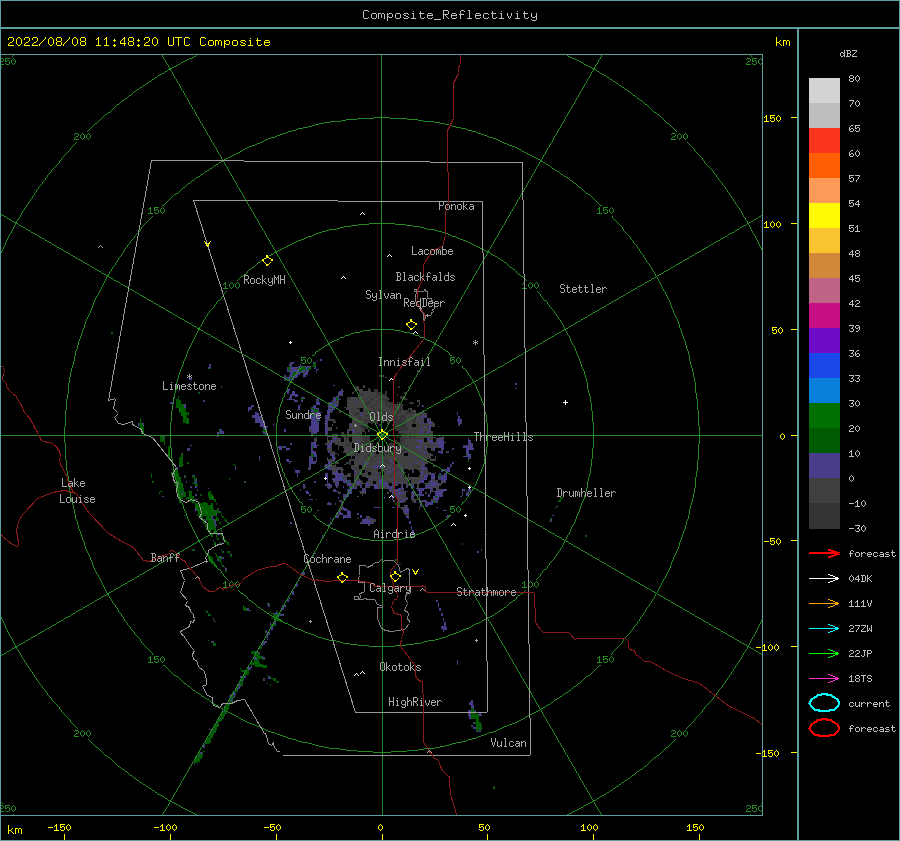900x841 pixels.
Task: Click the red 65-60 dBZ color swatch
Action: [824, 141]
